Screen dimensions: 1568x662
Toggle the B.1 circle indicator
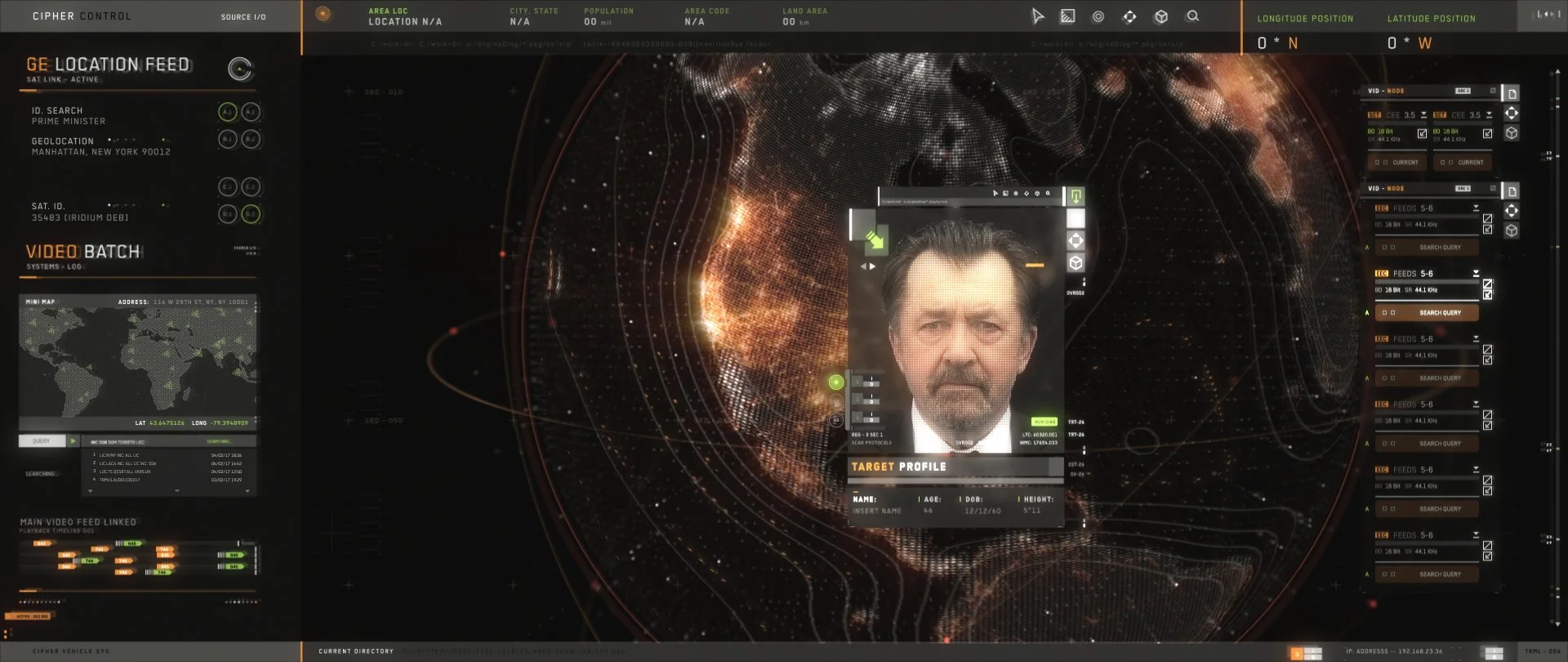coord(227,139)
